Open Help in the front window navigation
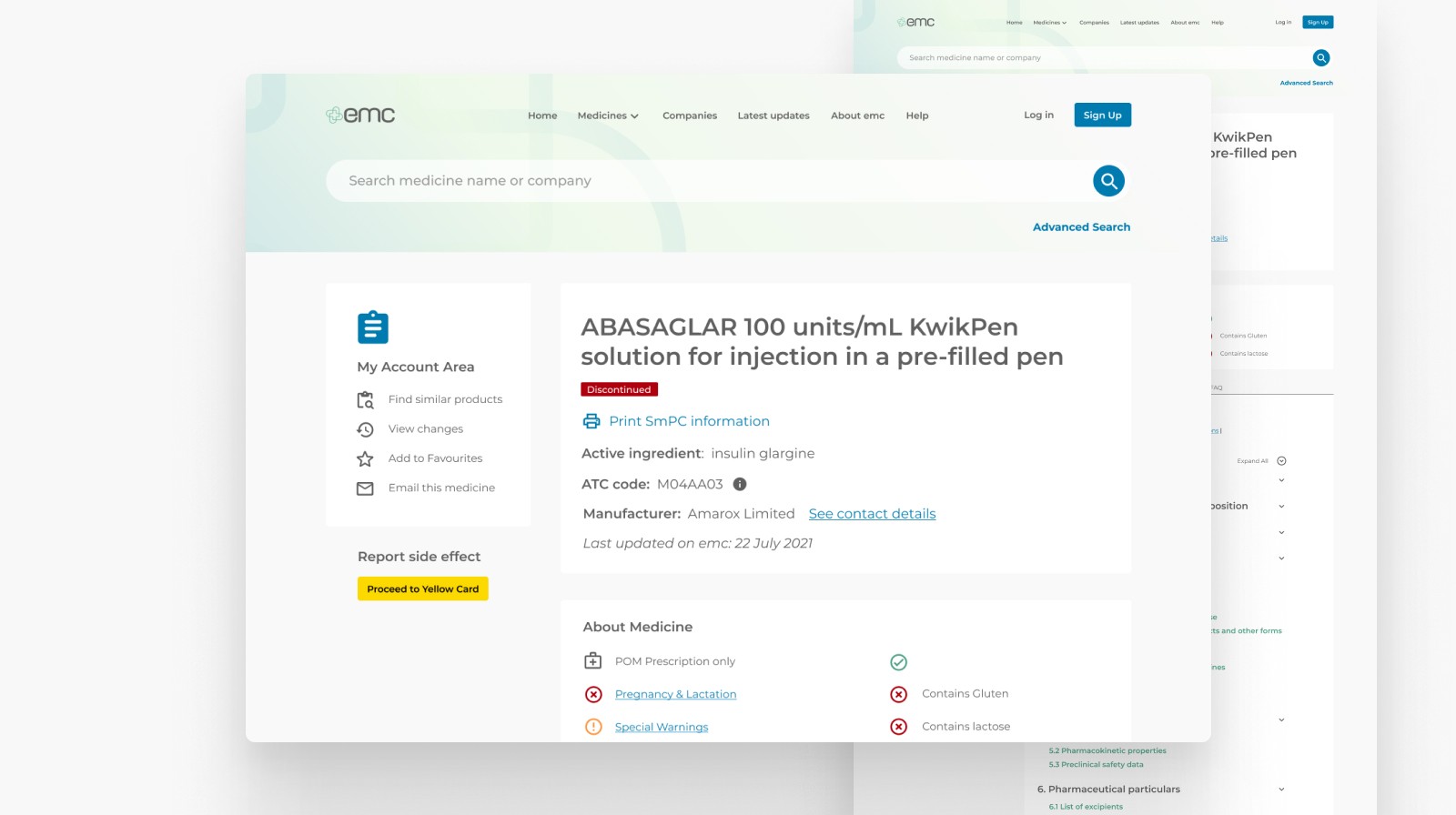The width and height of the screenshot is (1456, 815). pos(917,116)
